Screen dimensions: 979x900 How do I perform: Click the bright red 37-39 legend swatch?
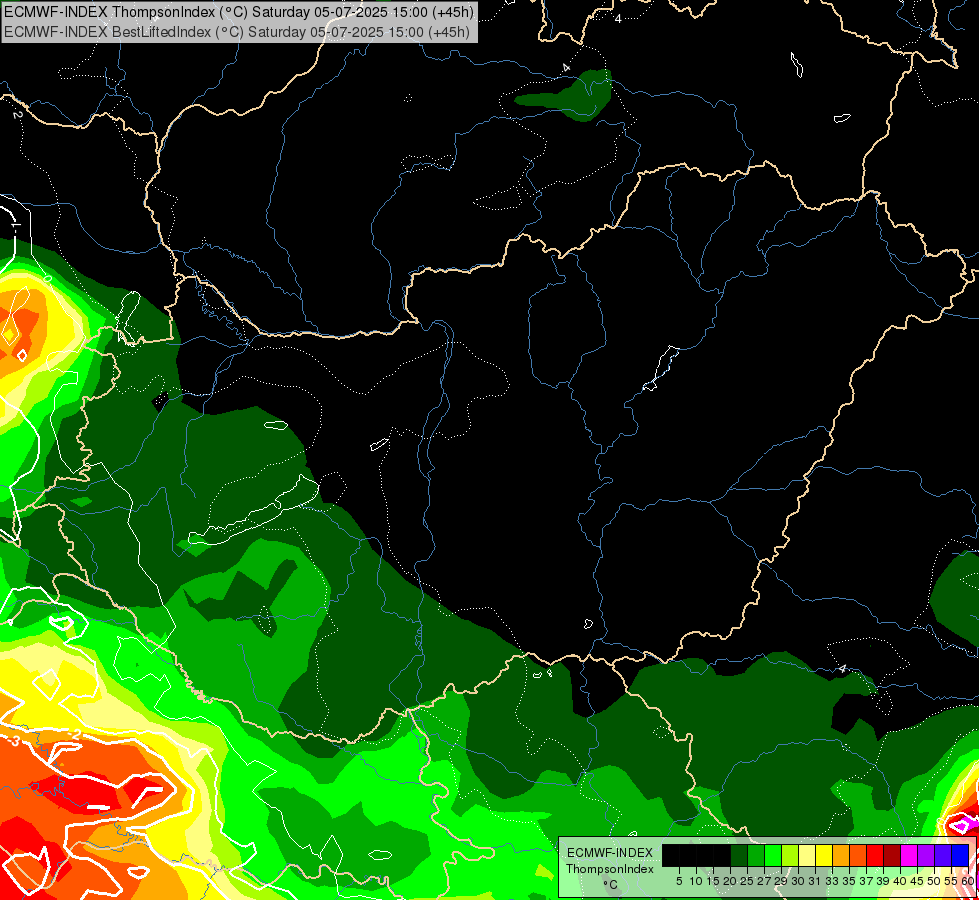875,856
